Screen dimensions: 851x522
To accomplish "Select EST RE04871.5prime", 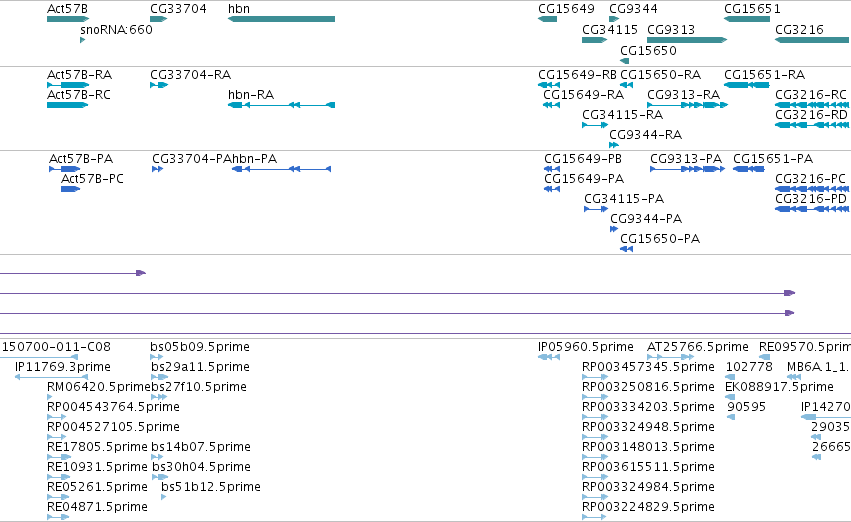I will point(59,517).
